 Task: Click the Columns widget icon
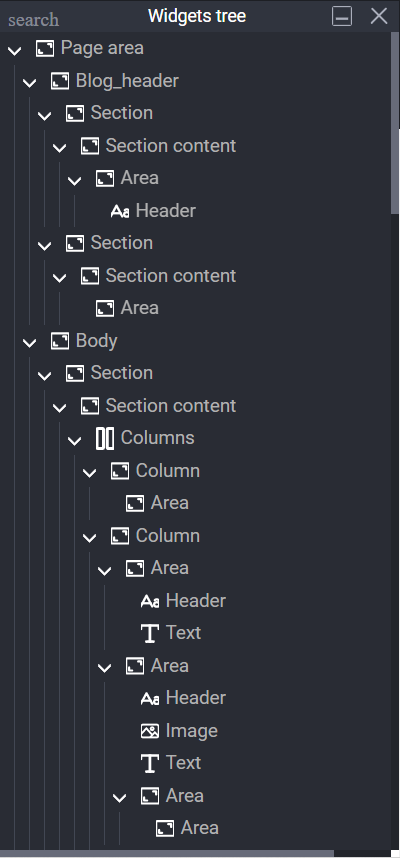tap(105, 438)
